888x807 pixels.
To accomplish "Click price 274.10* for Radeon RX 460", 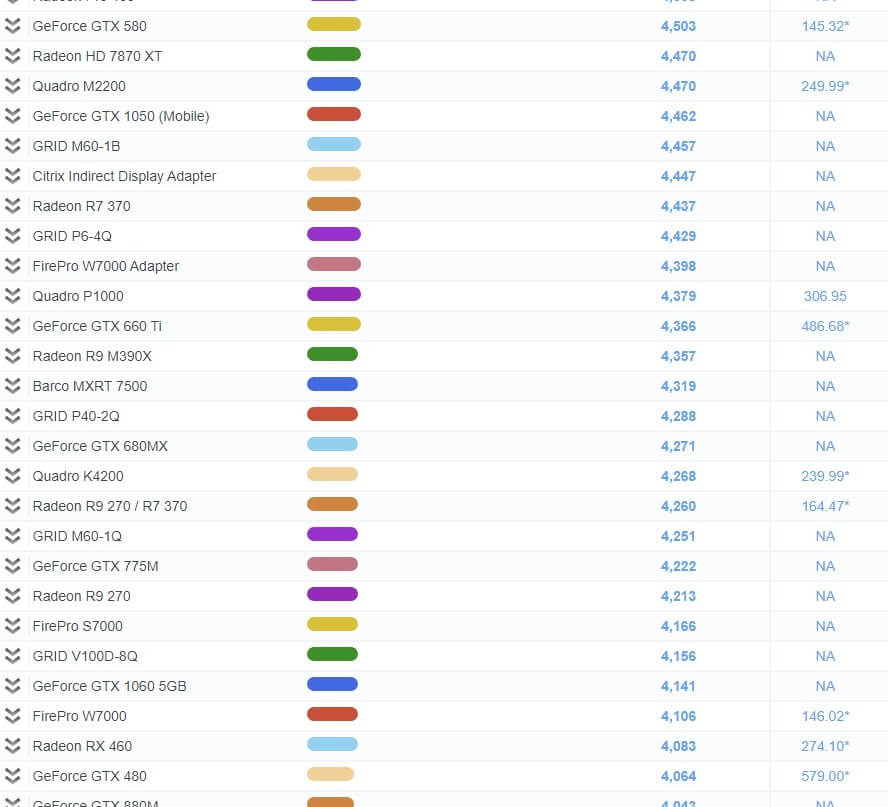I will click(825, 746).
